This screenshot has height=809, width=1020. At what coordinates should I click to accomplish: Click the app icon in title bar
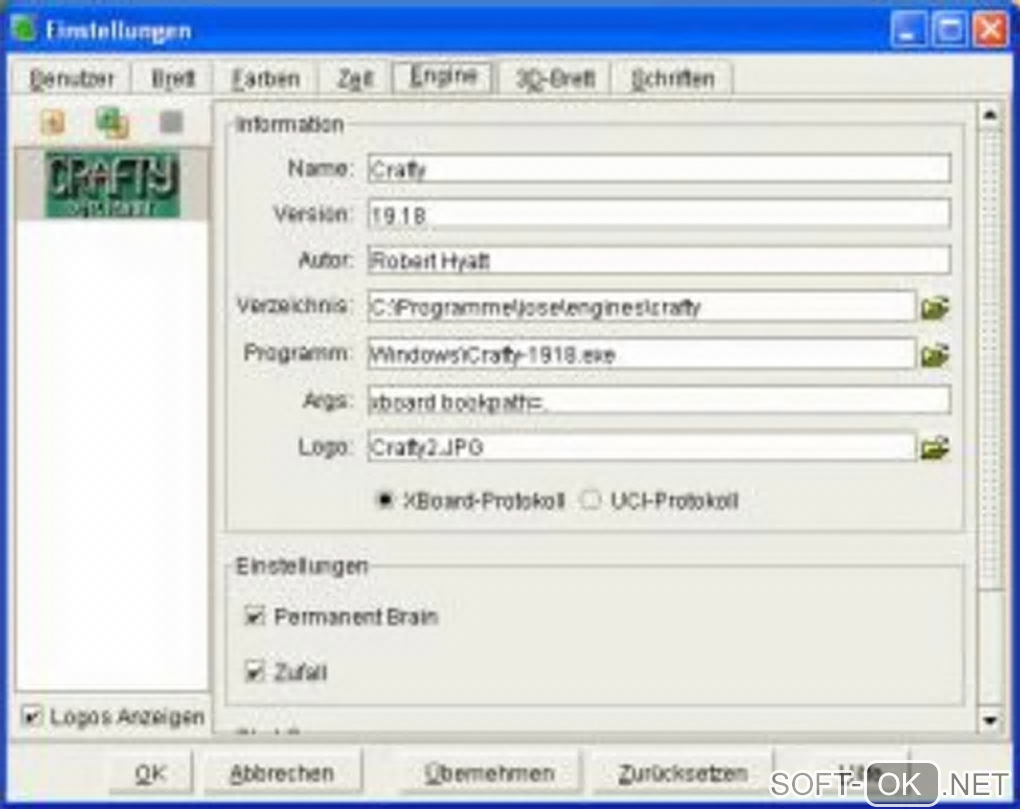point(24,29)
